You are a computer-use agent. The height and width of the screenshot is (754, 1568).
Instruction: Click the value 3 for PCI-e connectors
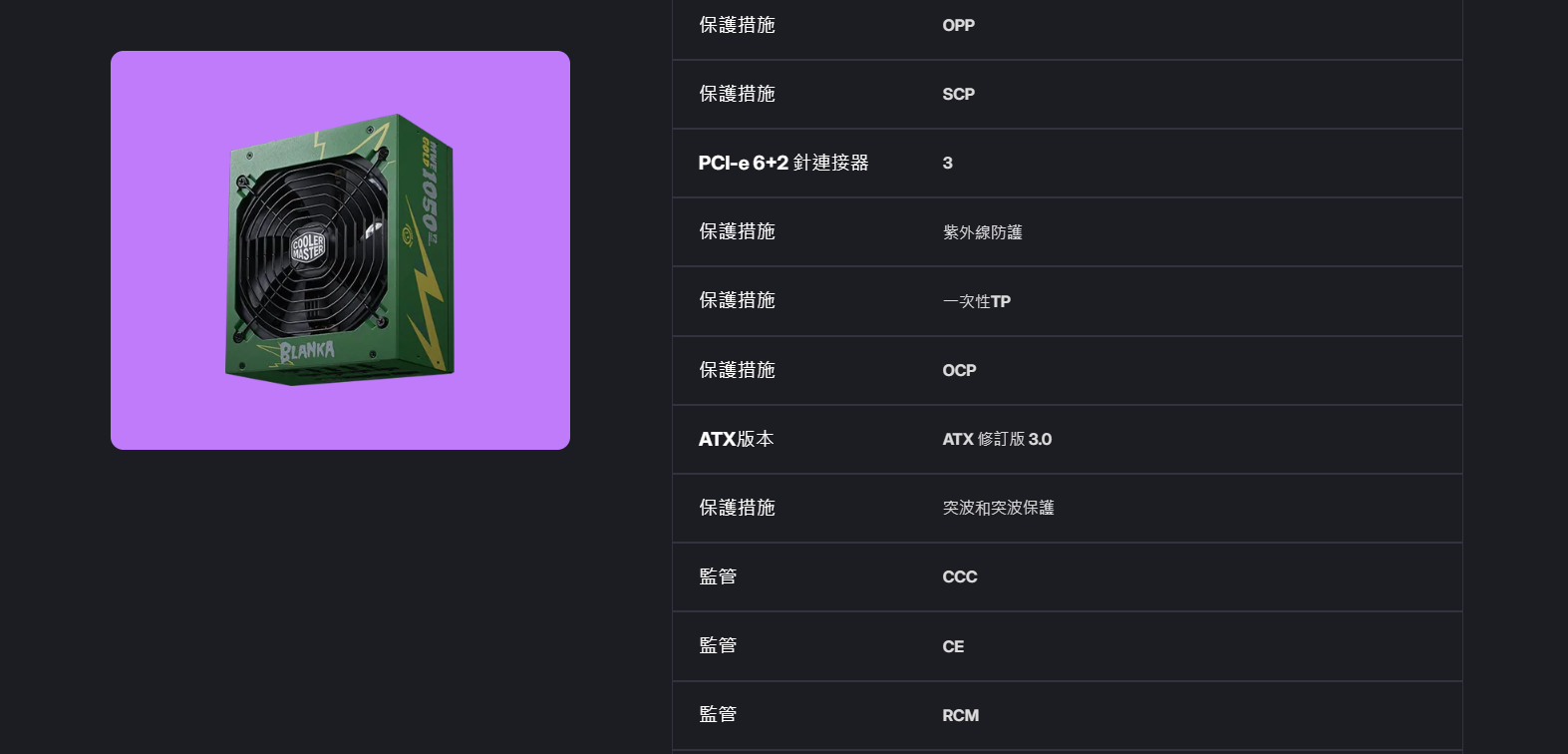point(947,163)
